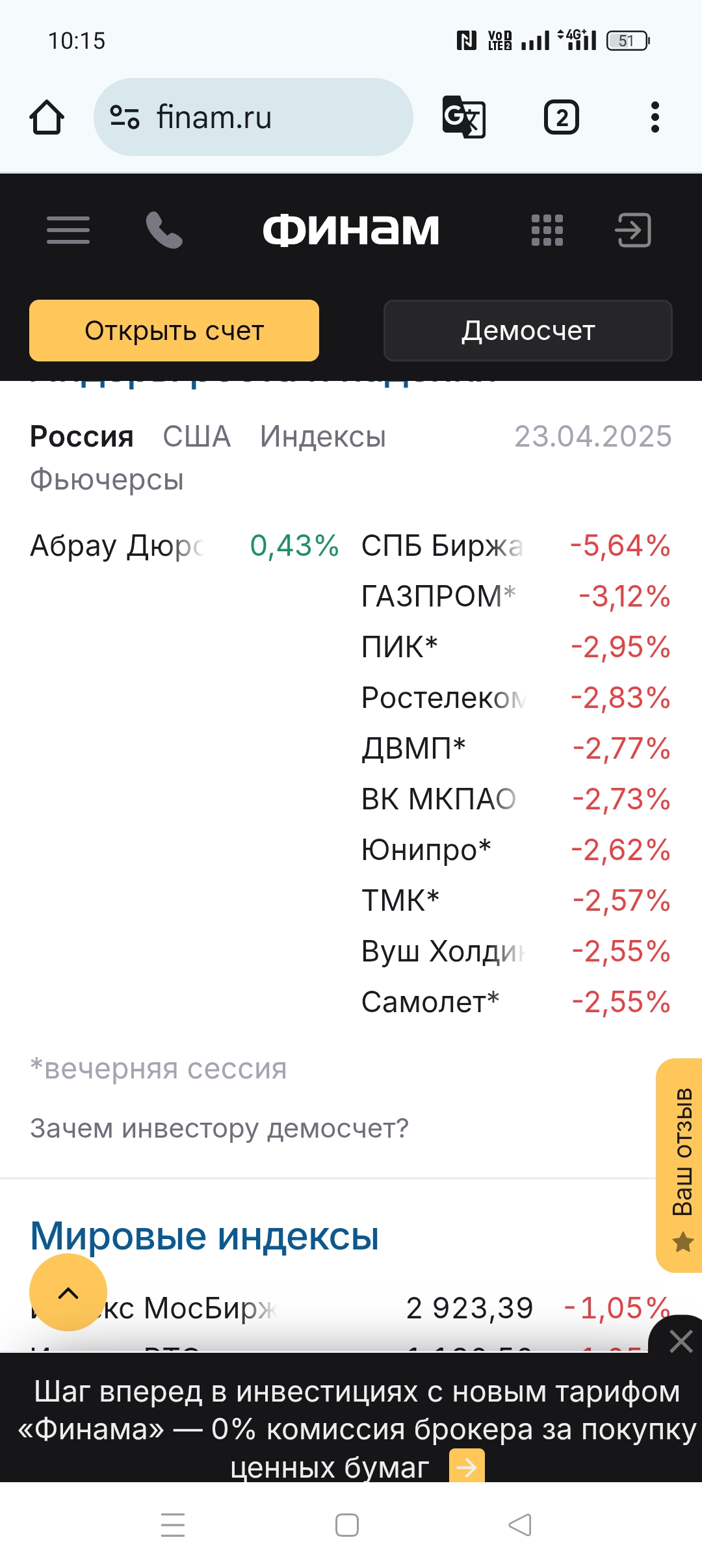This screenshot has height=1568, width=702.
Task: Tap the site settings icon in address bar
Action: click(125, 118)
